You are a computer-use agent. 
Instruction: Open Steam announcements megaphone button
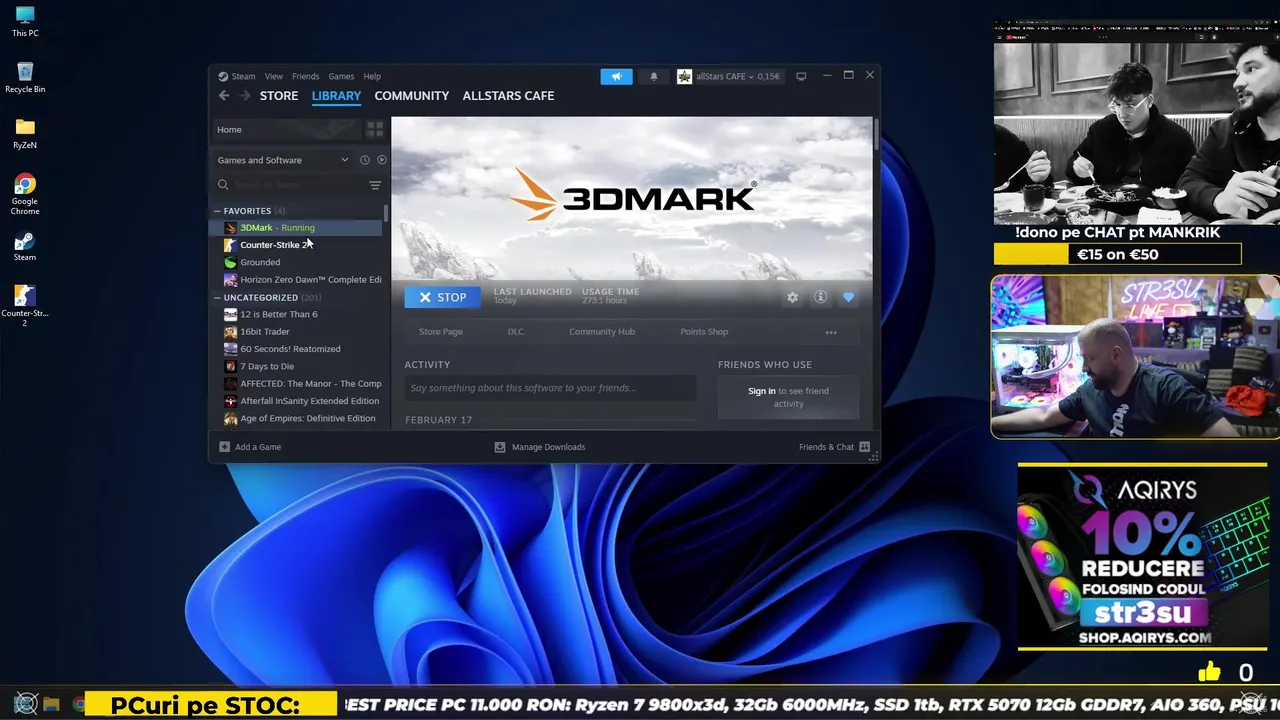click(x=616, y=76)
